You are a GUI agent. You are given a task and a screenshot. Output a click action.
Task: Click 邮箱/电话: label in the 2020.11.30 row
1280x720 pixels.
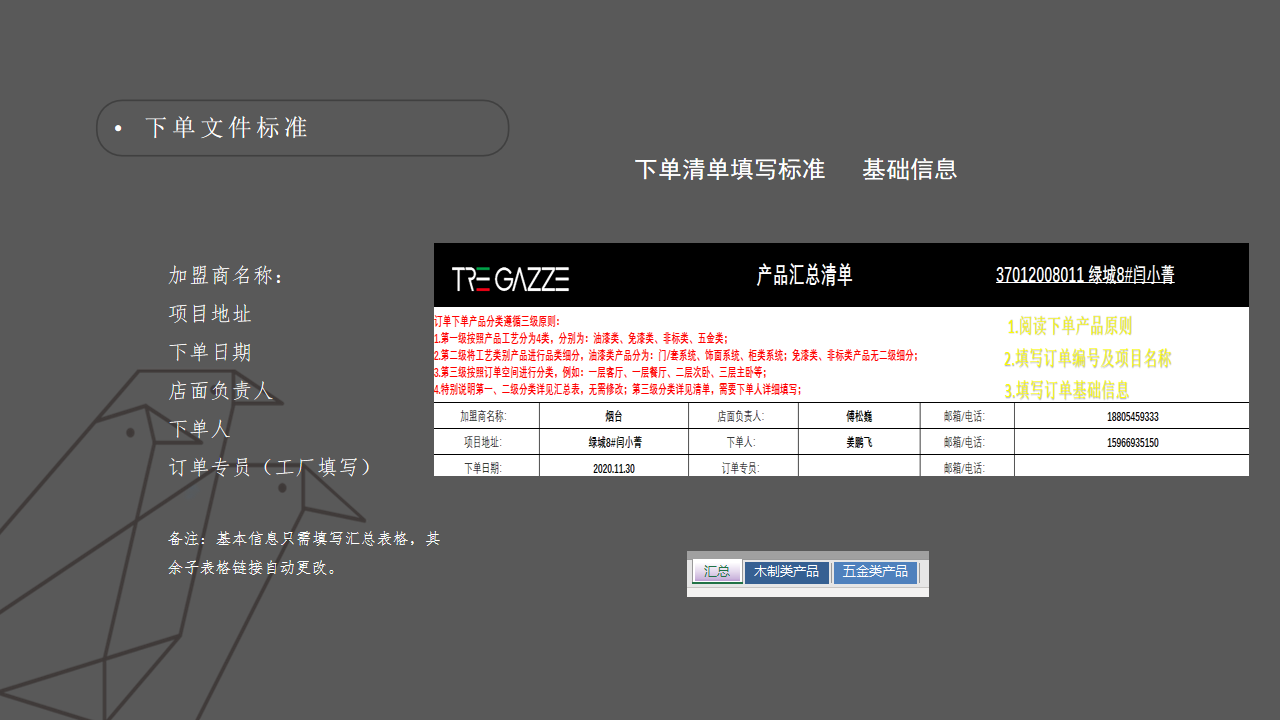point(967,466)
